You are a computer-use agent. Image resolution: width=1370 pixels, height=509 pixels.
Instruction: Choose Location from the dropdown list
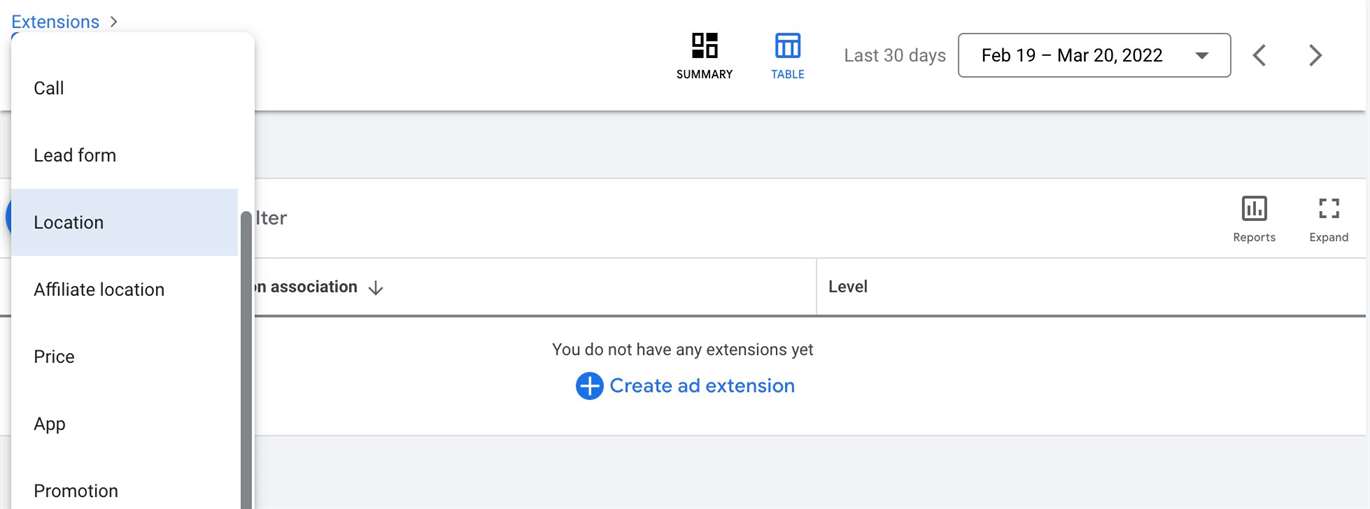[125, 222]
